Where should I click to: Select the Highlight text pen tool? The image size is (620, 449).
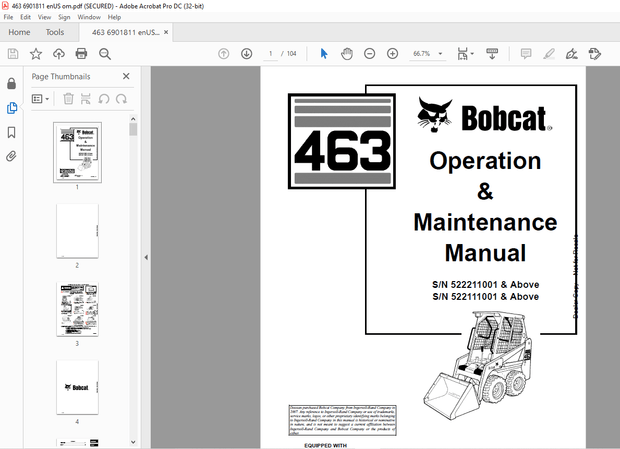[549, 54]
